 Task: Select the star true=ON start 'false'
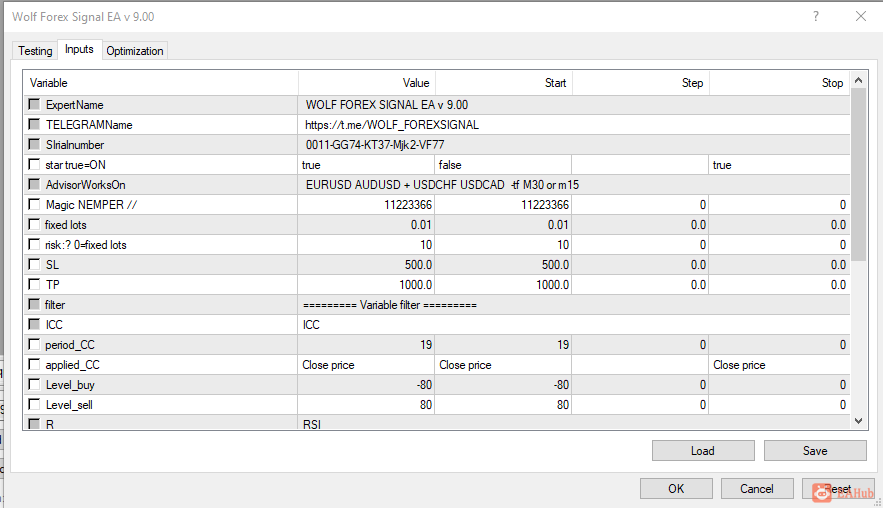503,164
